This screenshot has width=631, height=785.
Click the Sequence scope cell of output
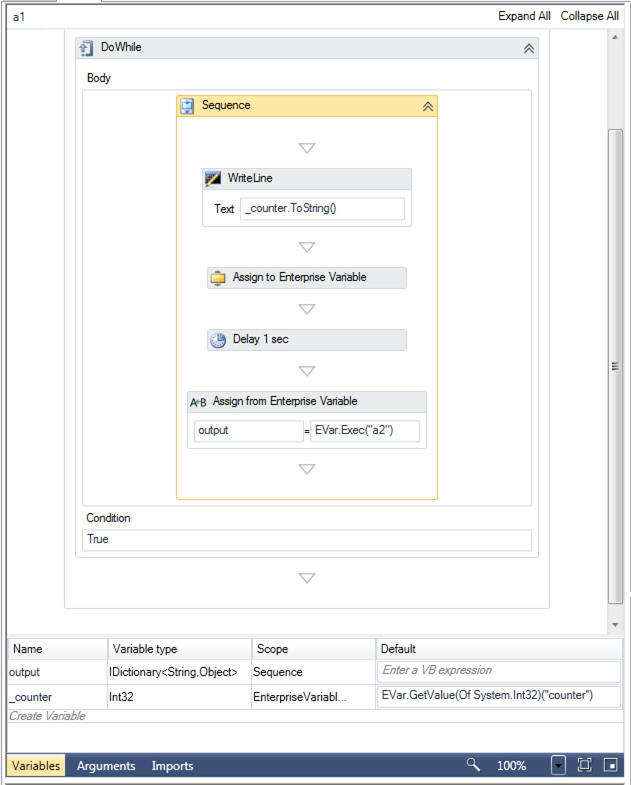pos(313,672)
